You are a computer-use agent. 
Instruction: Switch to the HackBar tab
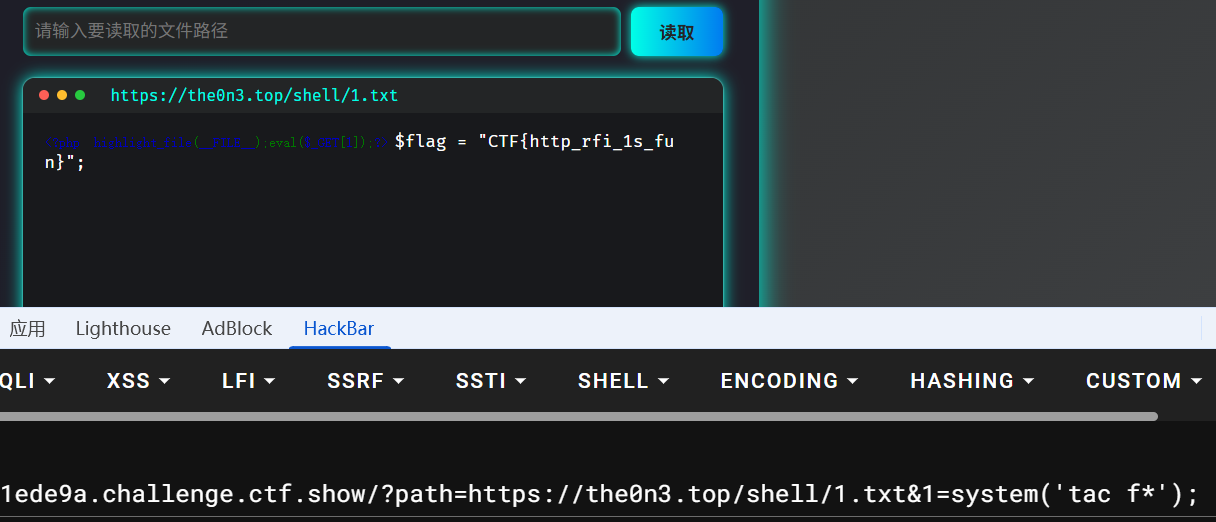pyautogui.click(x=339, y=329)
